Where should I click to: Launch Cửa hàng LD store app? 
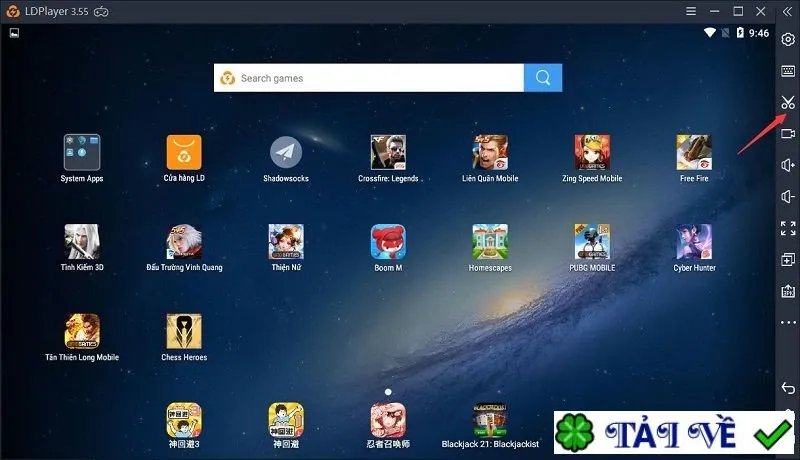[184, 152]
